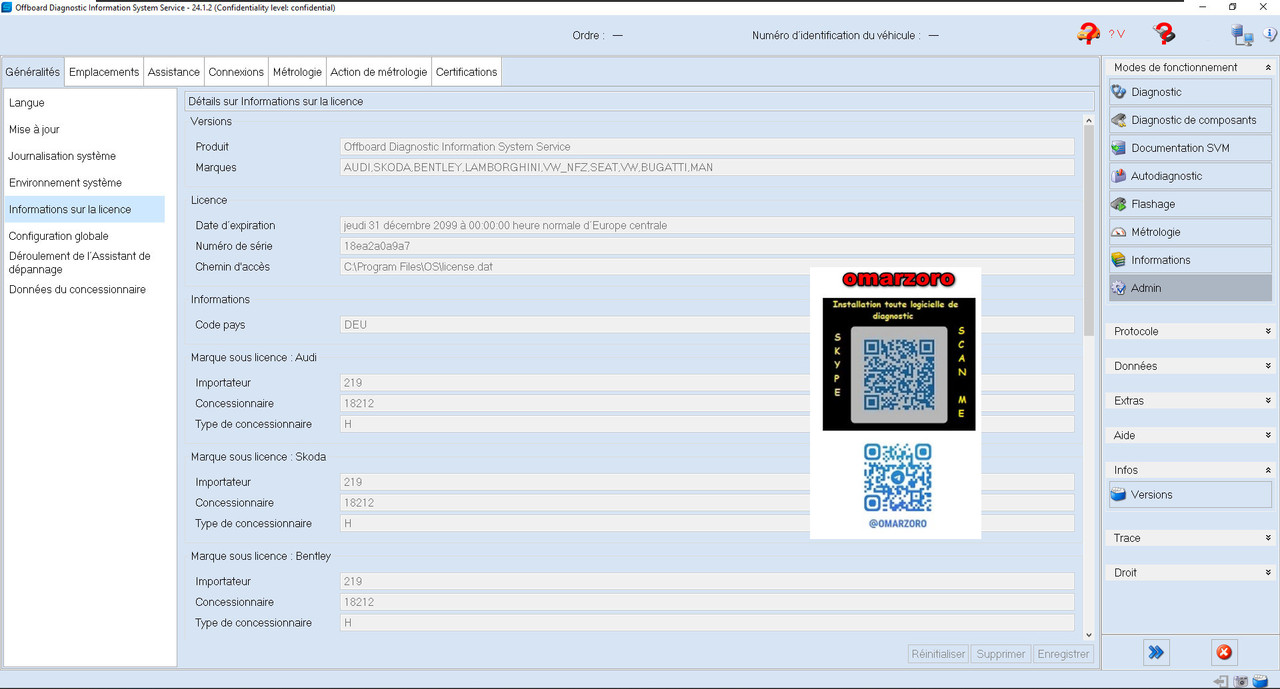The image size is (1280, 689).
Task: Open Diagnostic operating mode
Action: pyautogui.click(x=1190, y=92)
